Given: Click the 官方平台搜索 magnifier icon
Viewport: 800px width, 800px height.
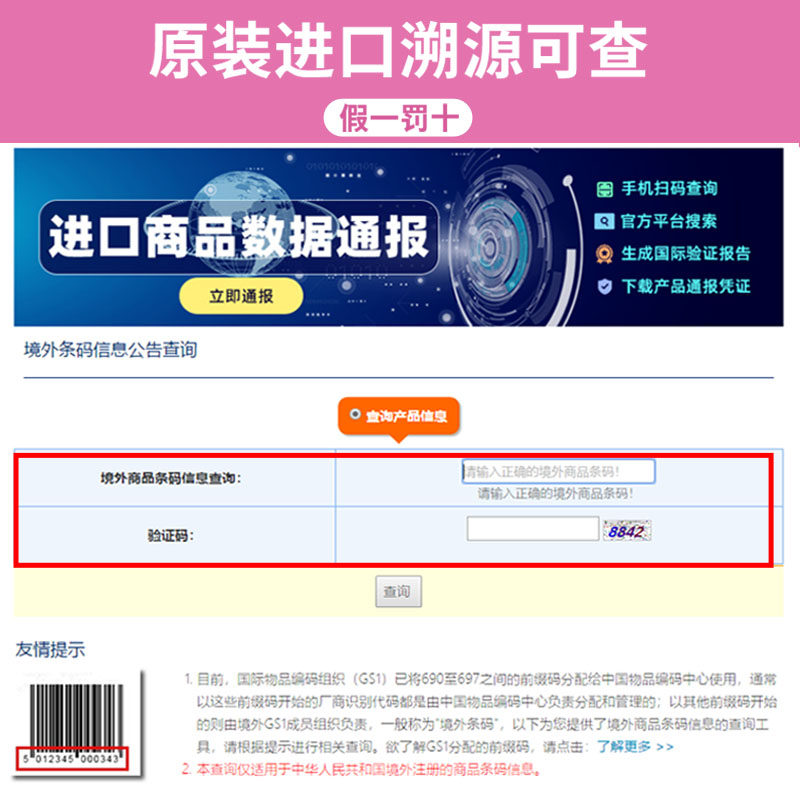Looking at the screenshot, I should 604,221.
